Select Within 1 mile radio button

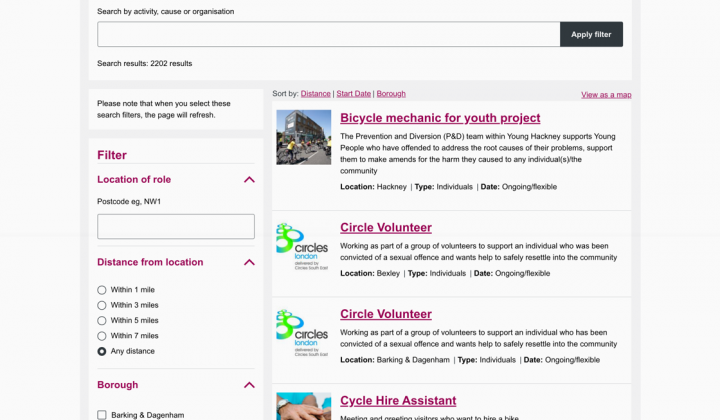coord(102,290)
